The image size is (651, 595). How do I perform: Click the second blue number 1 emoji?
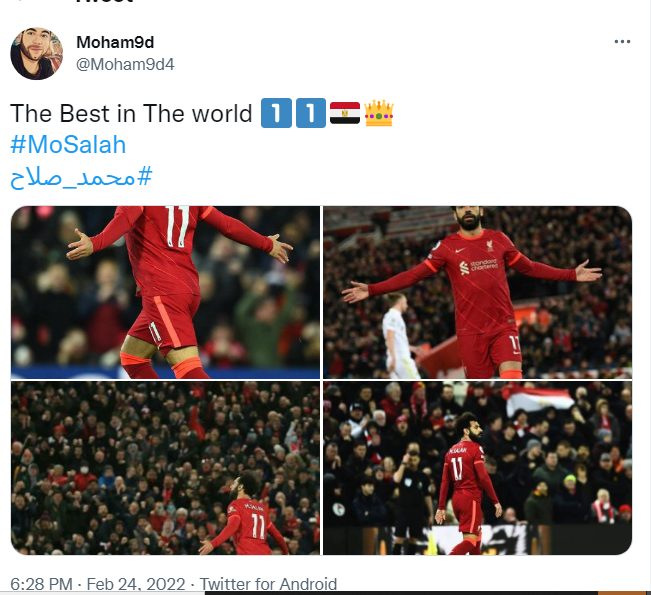[x=311, y=113]
